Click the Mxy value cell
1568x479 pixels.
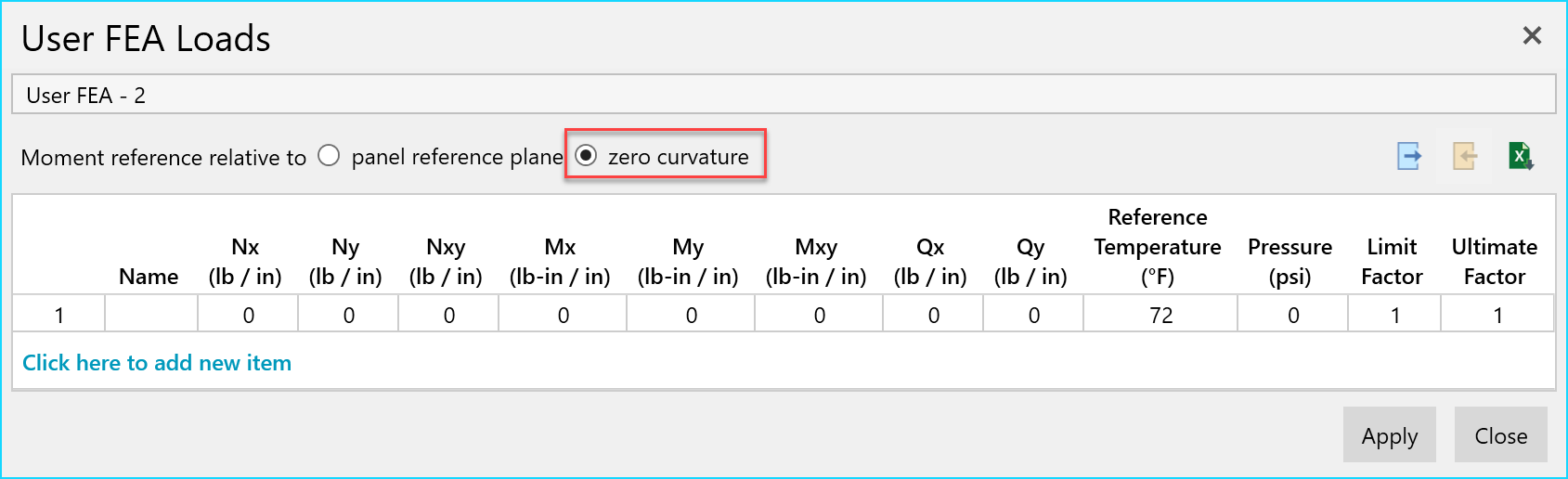pyautogui.click(x=819, y=314)
